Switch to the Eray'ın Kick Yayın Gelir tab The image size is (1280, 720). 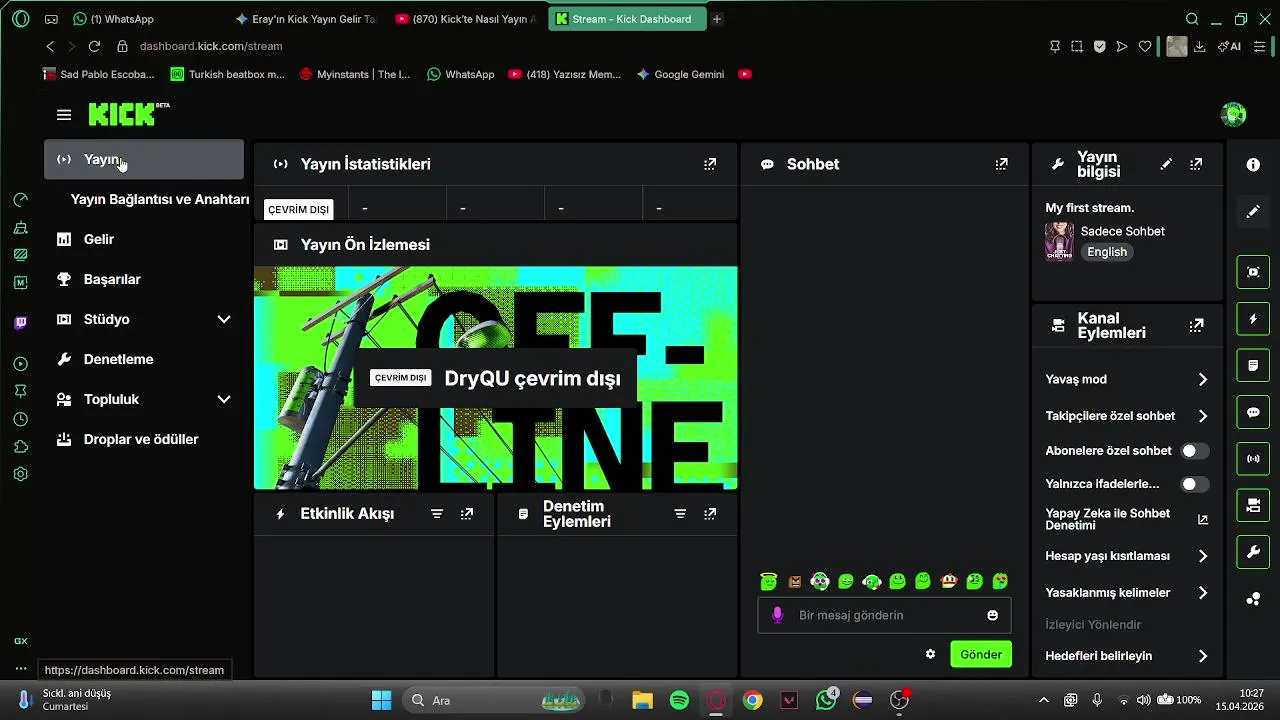pos(306,19)
